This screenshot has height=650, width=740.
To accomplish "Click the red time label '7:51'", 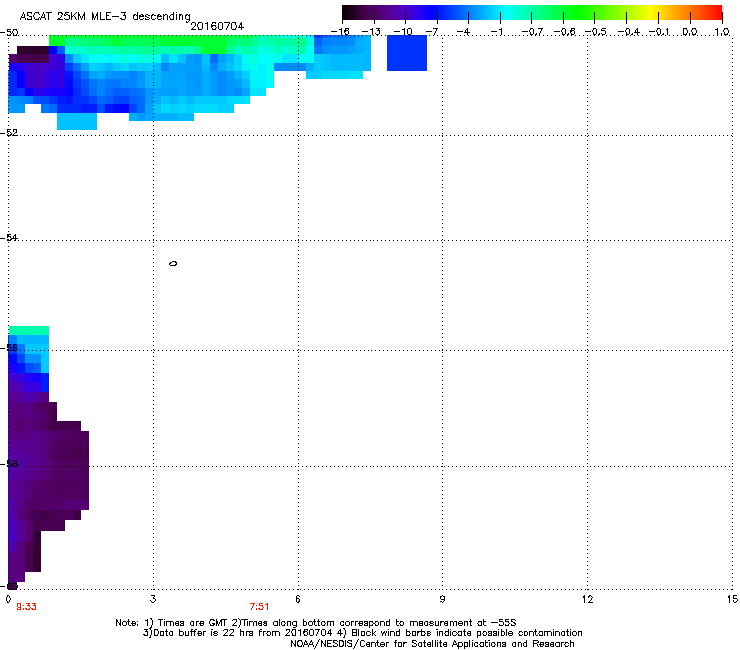I will (x=260, y=607).
